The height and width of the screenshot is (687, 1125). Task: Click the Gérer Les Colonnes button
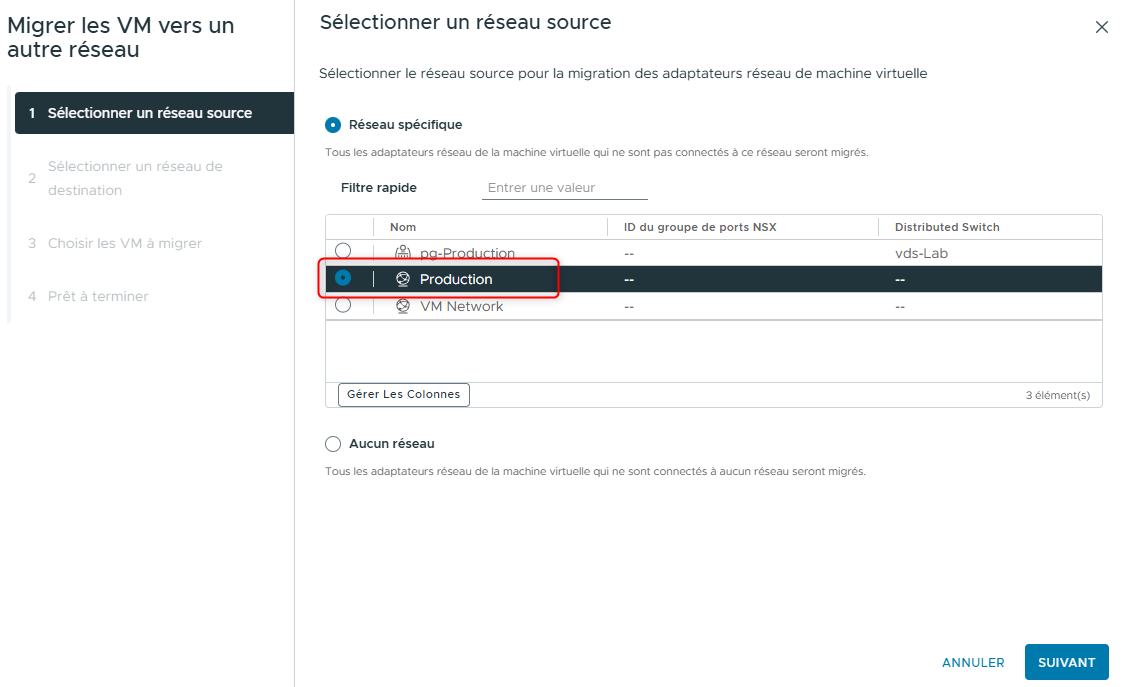[x=403, y=394]
